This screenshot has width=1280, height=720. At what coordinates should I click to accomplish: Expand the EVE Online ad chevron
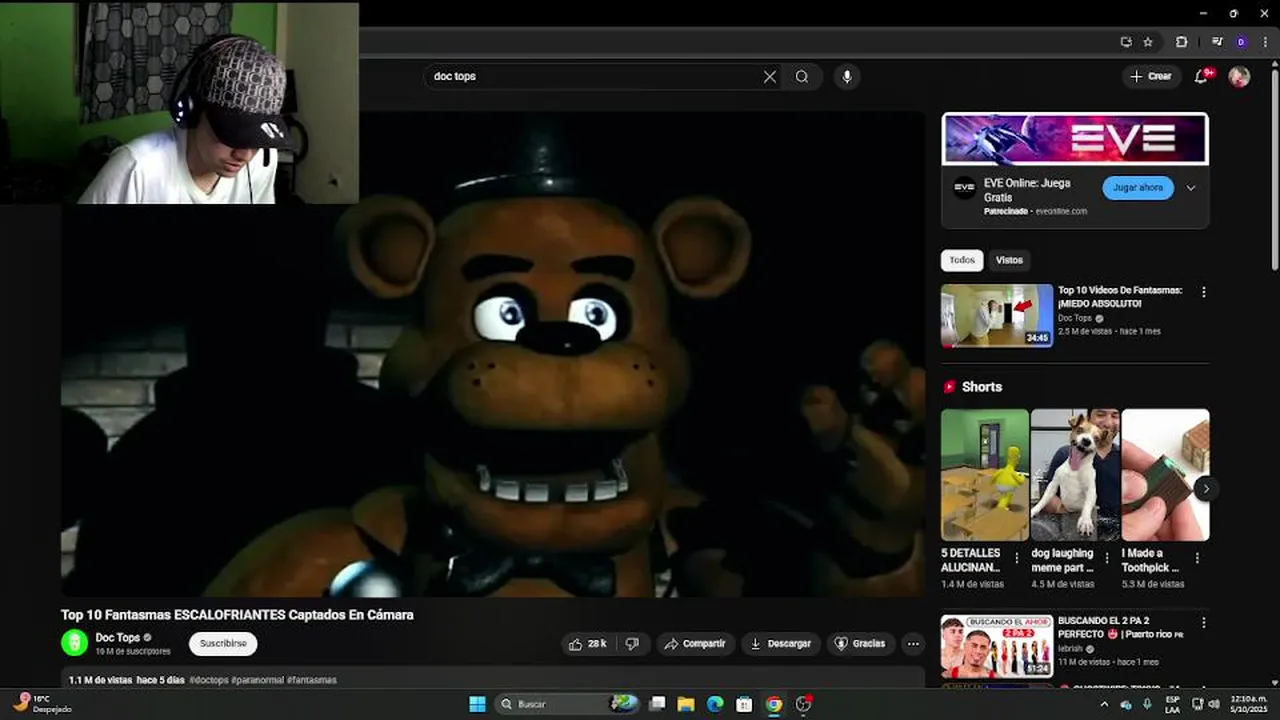(1190, 188)
